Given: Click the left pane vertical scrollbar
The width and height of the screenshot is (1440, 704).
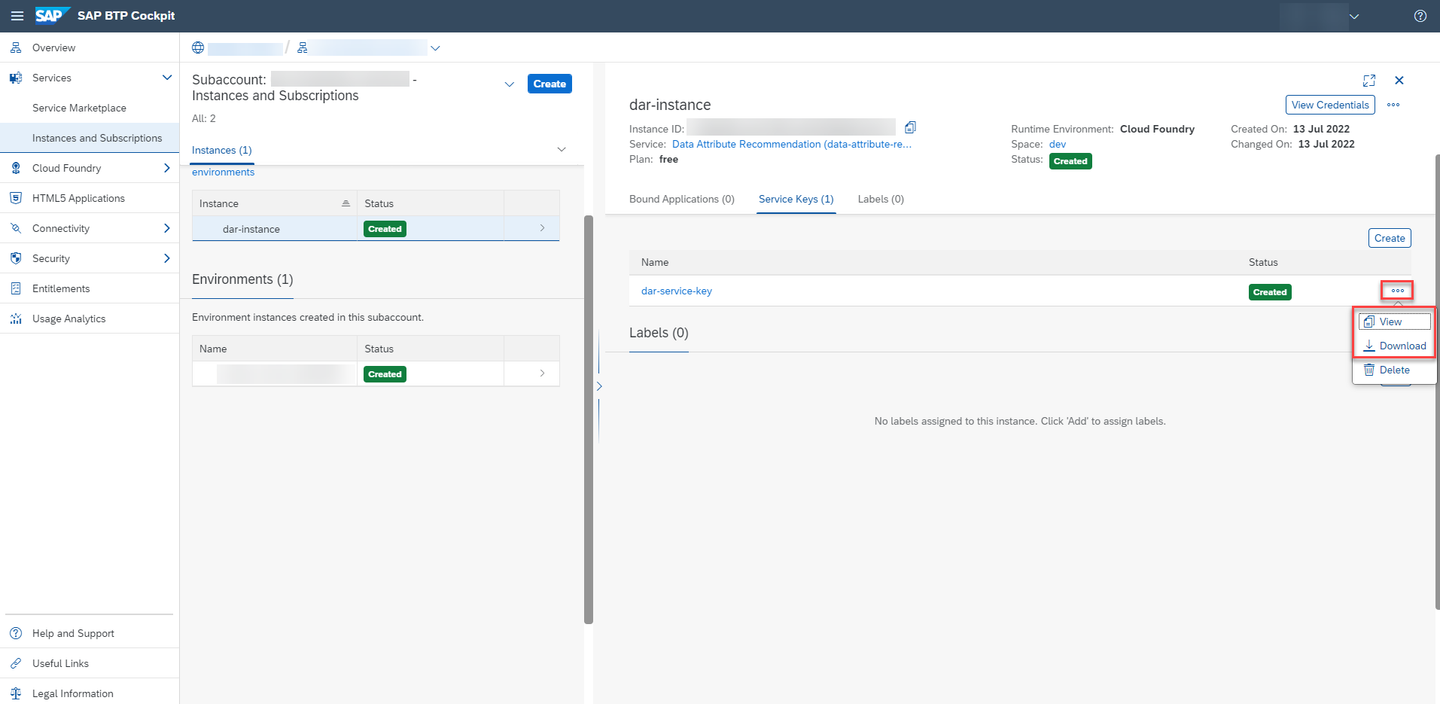Looking at the screenshot, I should tap(589, 420).
